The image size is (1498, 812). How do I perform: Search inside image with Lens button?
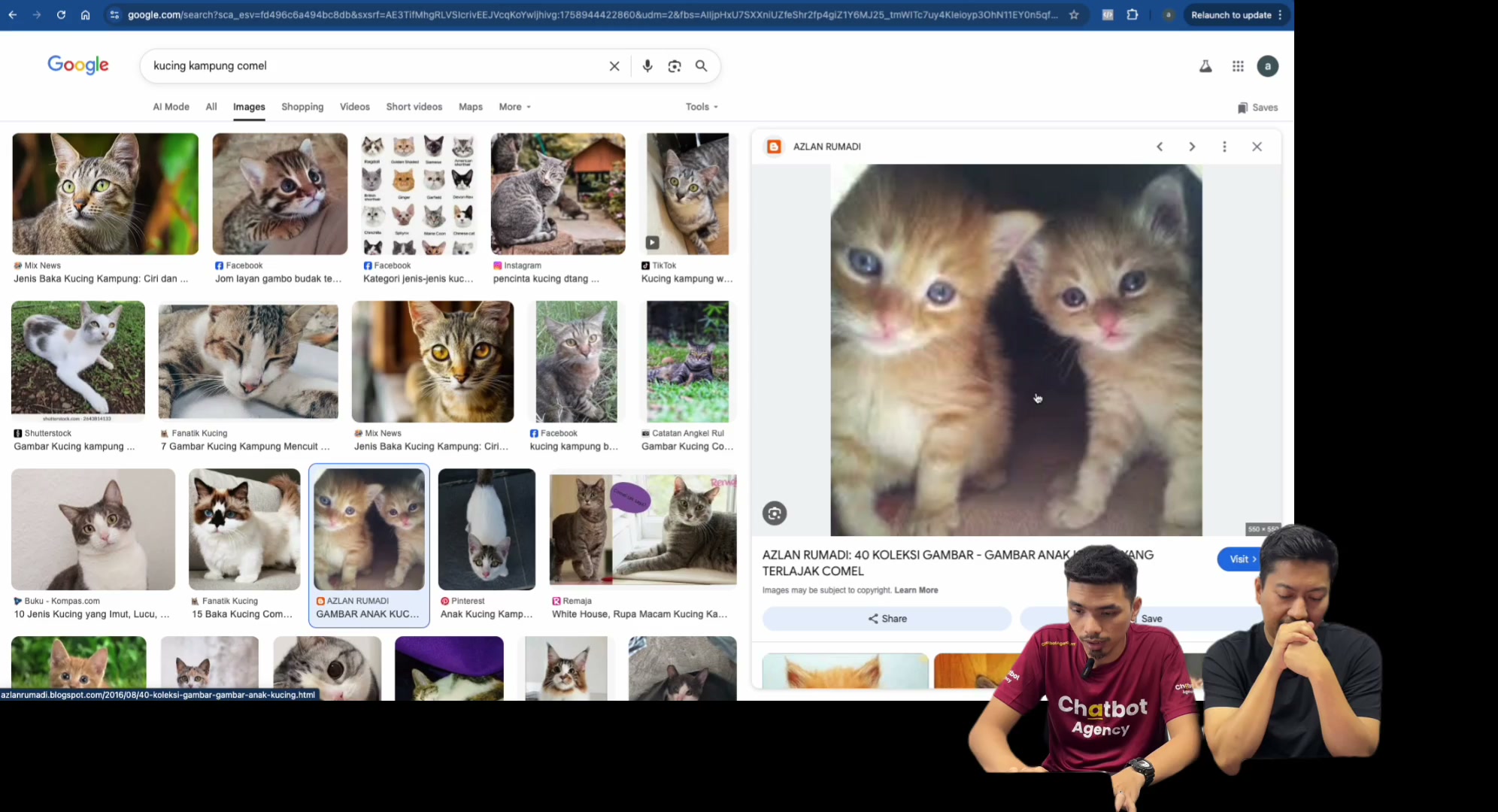tap(775, 514)
